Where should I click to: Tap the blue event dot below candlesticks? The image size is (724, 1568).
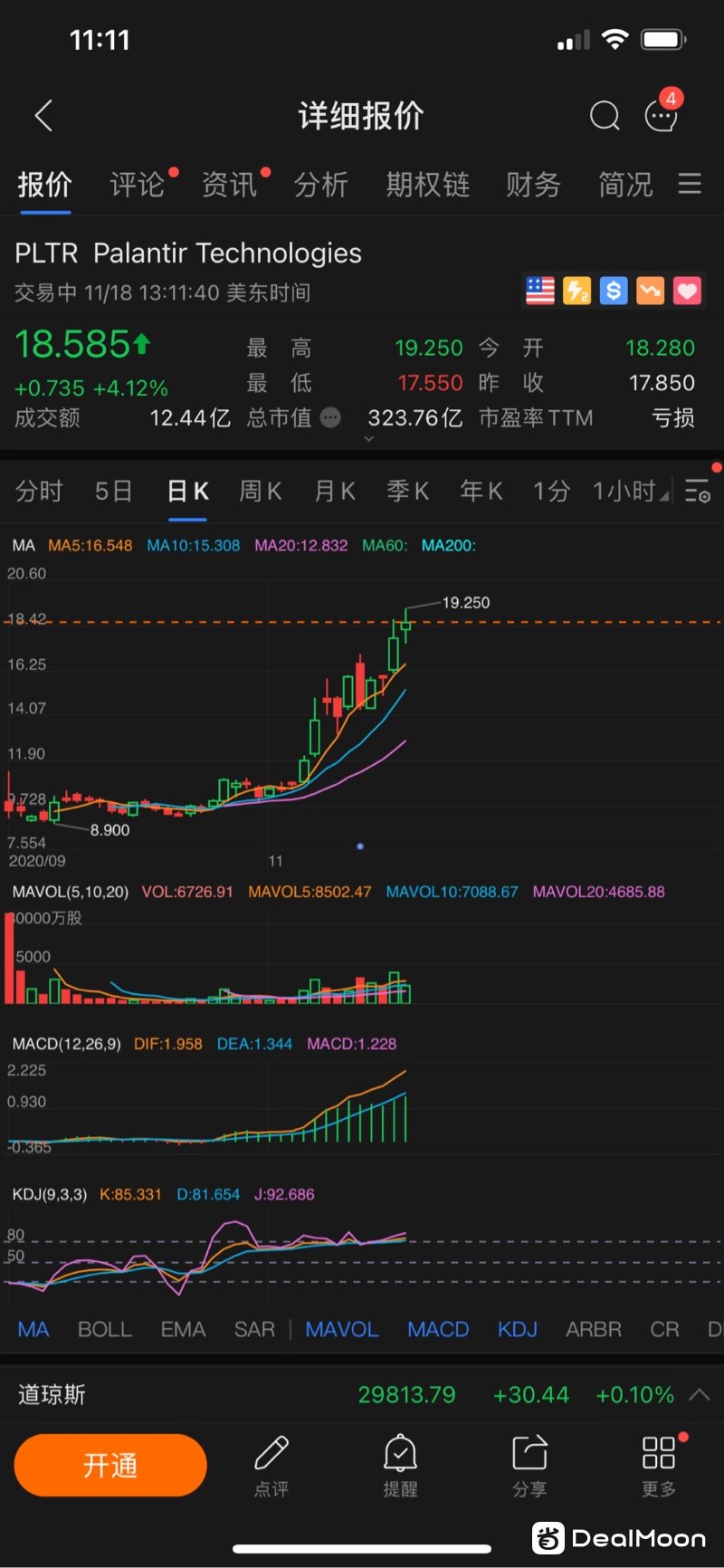(360, 846)
